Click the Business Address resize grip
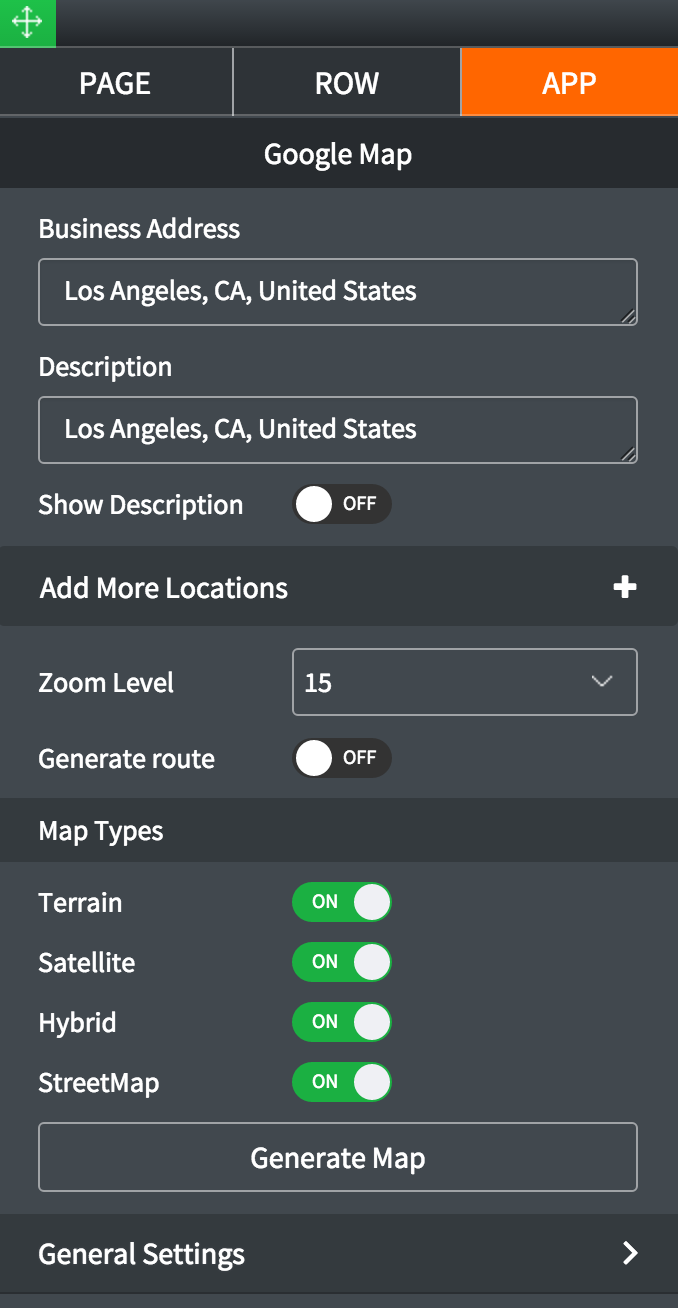 pyautogui.click(x=627, y=316)
